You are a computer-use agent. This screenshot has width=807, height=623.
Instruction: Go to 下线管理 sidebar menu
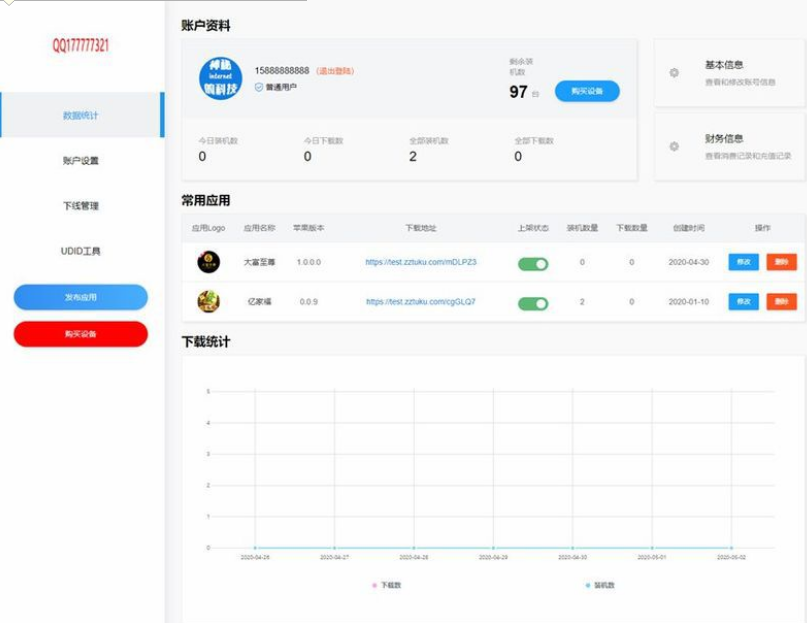click(81, 205)
